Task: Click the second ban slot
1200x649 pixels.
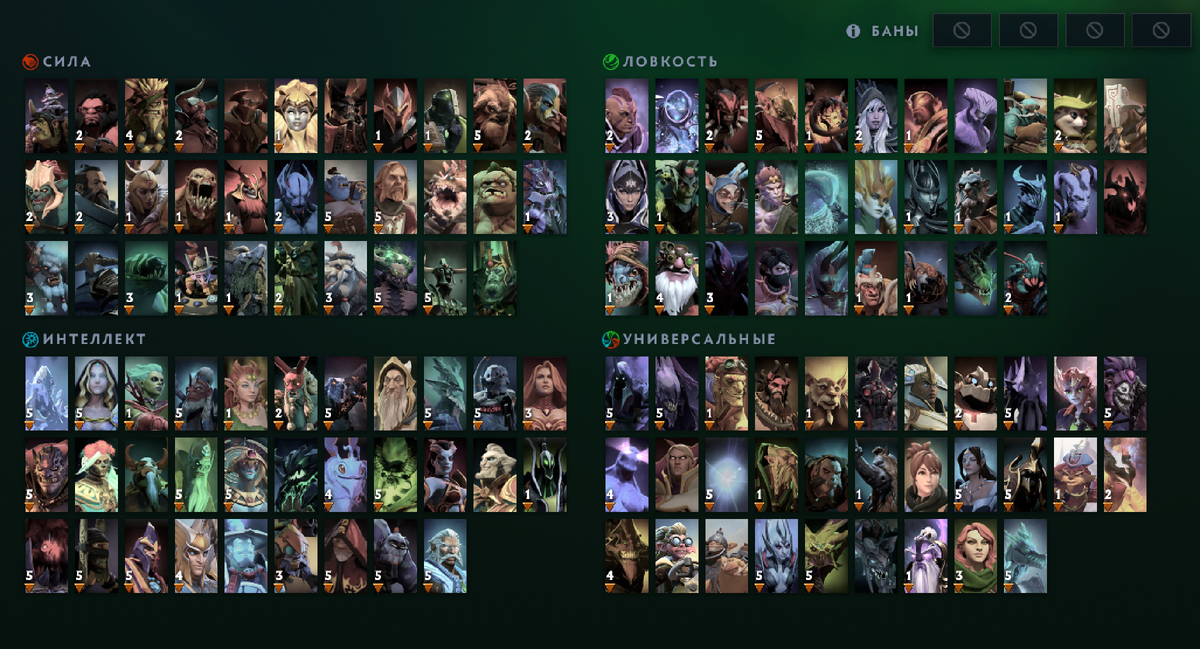Action: click(x=1028, y=31)
